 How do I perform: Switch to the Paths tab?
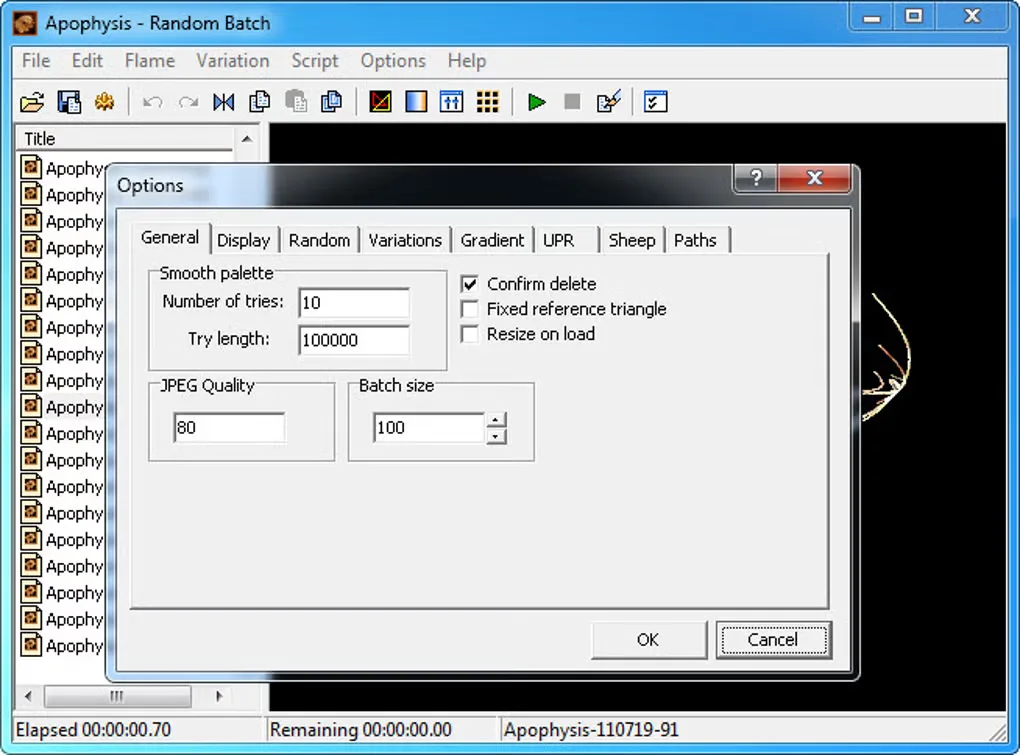click(695, 241)
